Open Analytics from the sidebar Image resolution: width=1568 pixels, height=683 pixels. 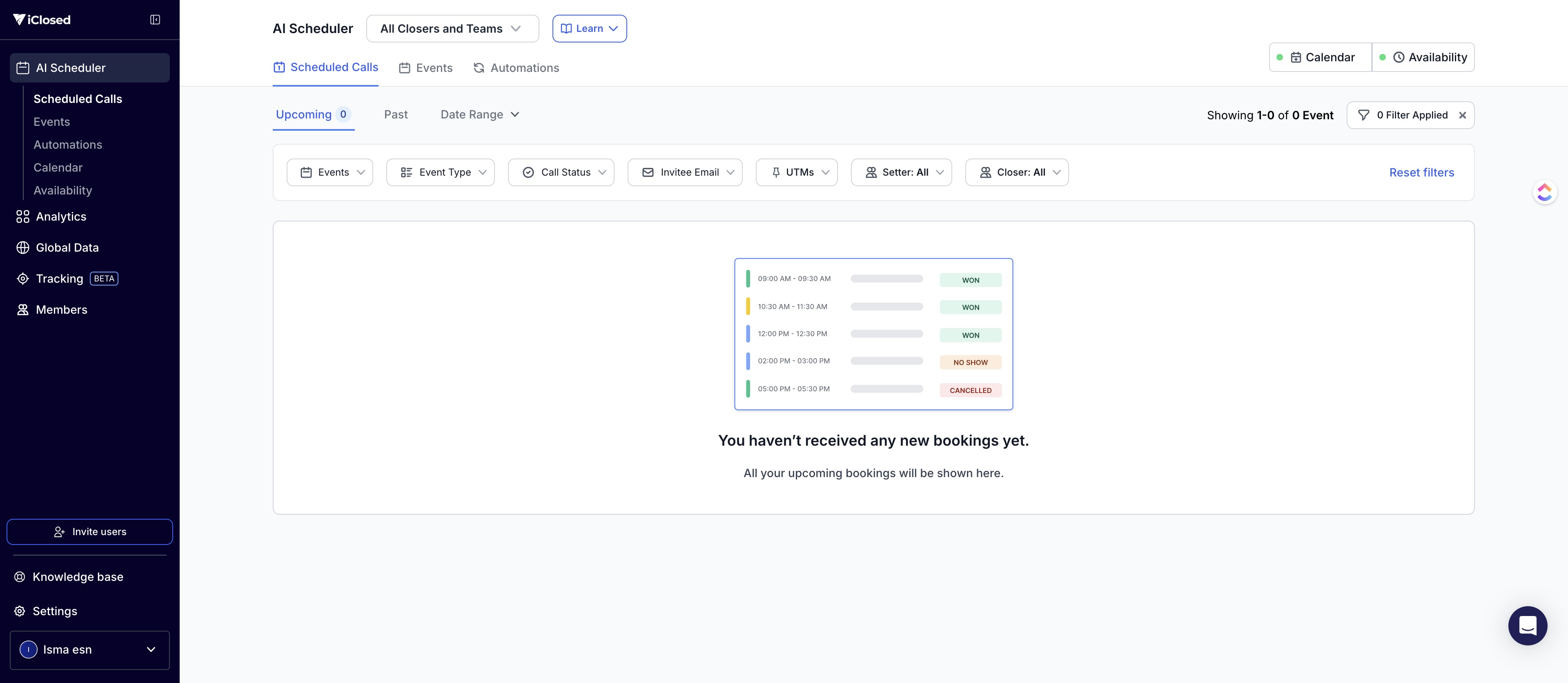pos(61,217)
